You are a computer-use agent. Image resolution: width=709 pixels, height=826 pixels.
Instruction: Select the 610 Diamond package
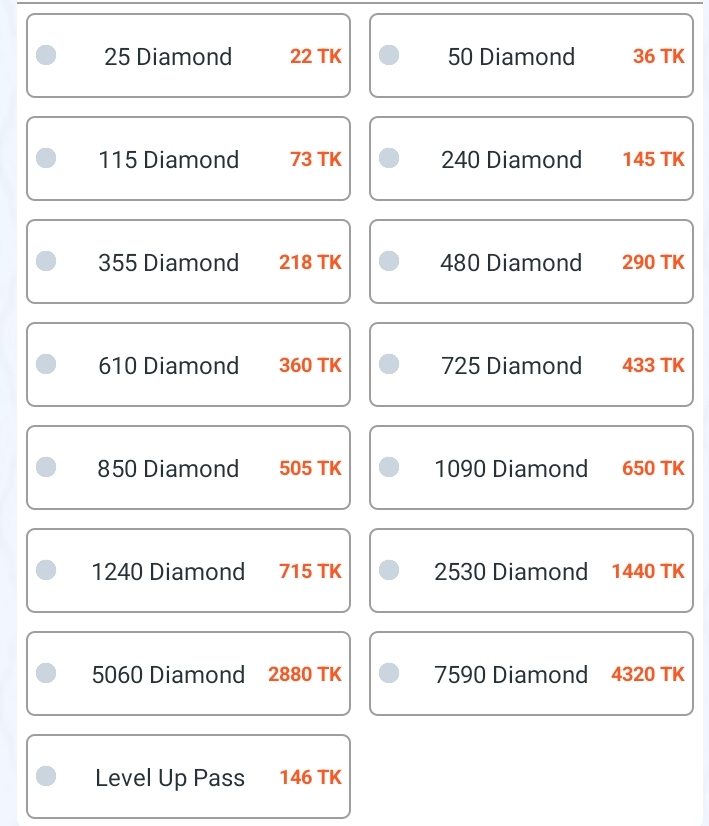(x=188, y=365)
